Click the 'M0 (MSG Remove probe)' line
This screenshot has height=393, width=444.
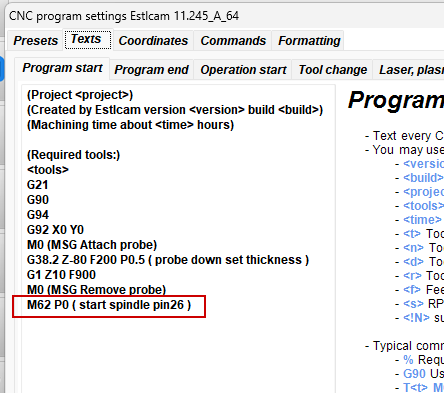click(96, 289)
